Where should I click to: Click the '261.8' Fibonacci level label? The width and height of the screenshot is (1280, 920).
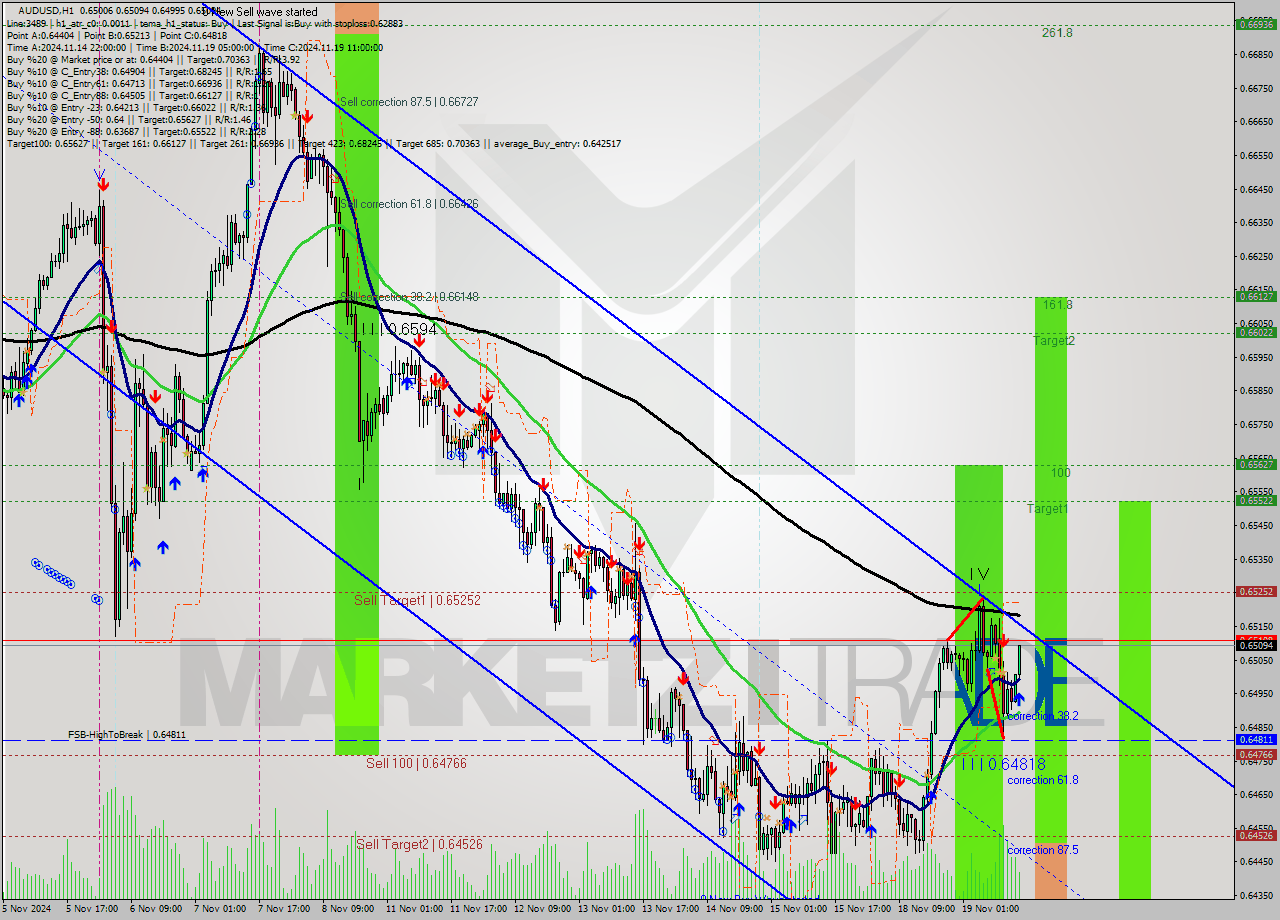coord(1057,33)
